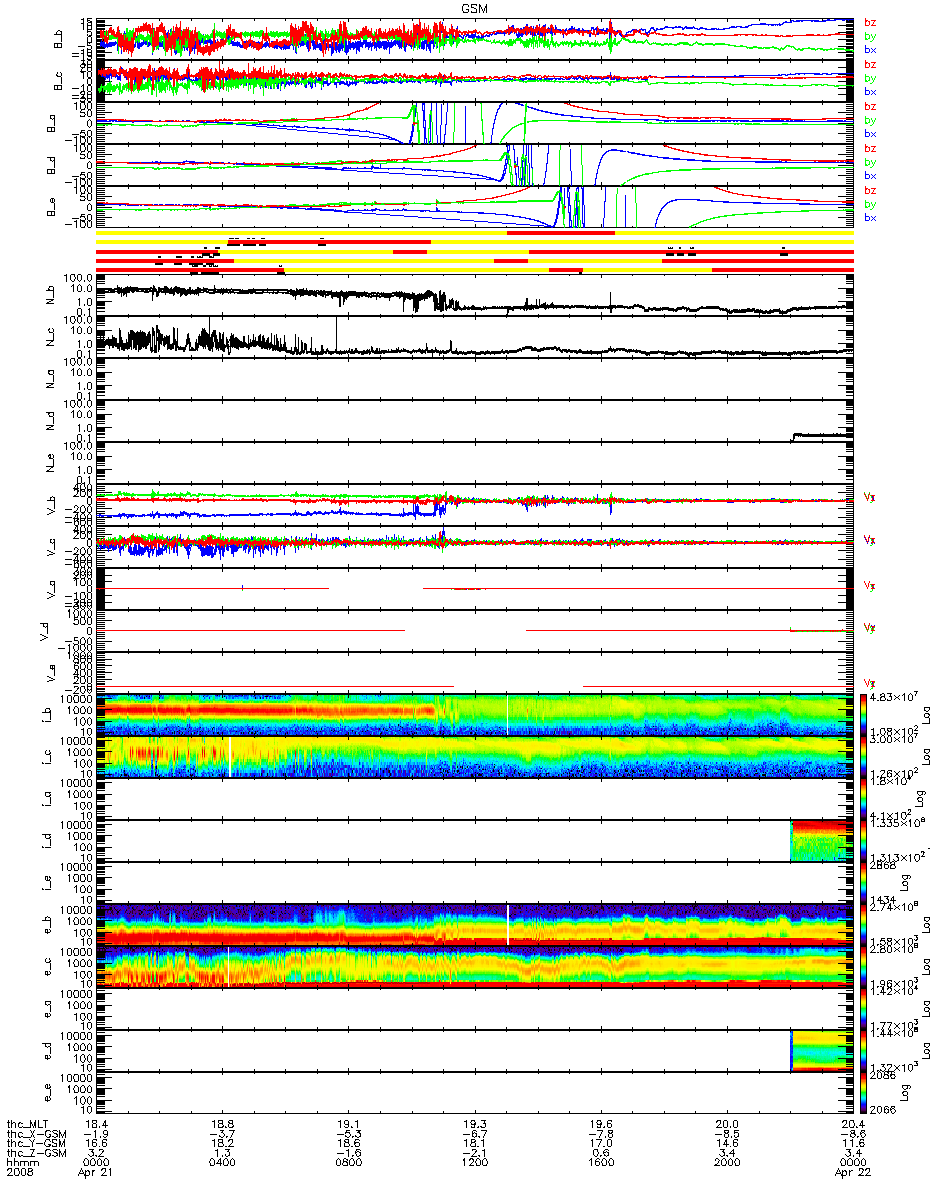Click the bx legend label of B_b panel
The width and height of the screenshot is (930, 1200).
pos(870,49)
